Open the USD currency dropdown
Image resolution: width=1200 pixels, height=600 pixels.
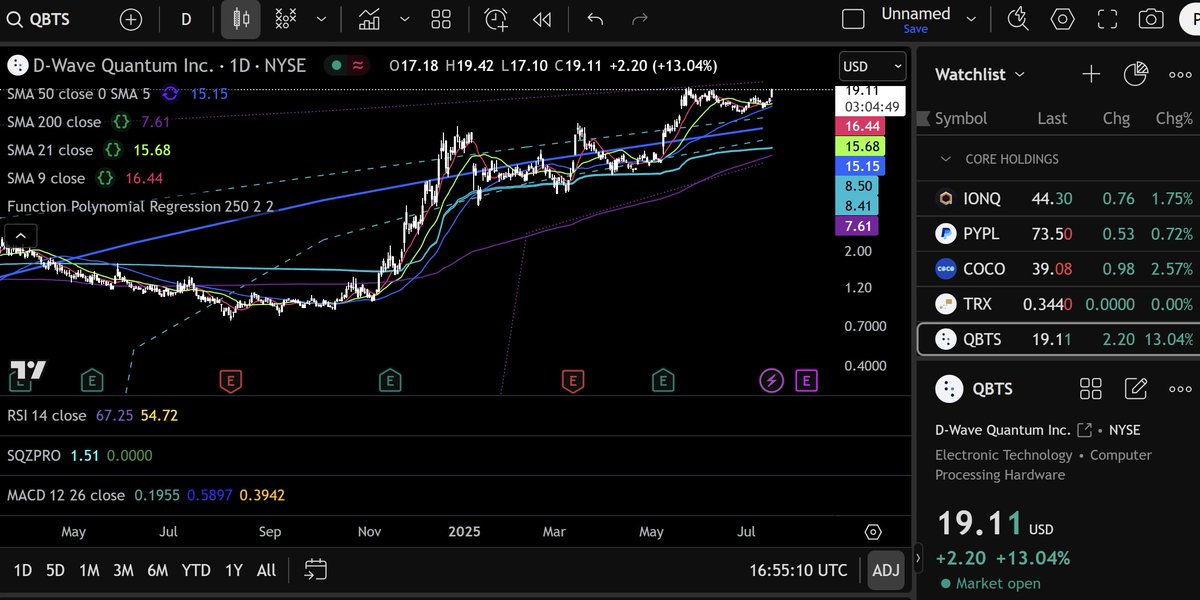click(873, 66)
